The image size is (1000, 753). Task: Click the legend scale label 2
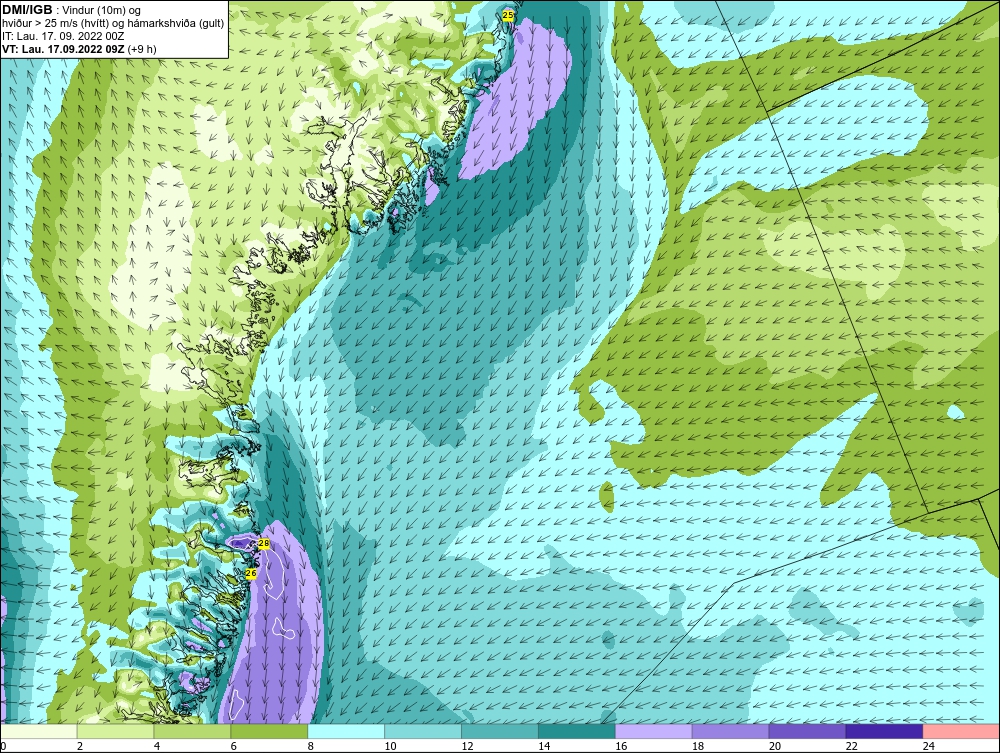[80, 746]
